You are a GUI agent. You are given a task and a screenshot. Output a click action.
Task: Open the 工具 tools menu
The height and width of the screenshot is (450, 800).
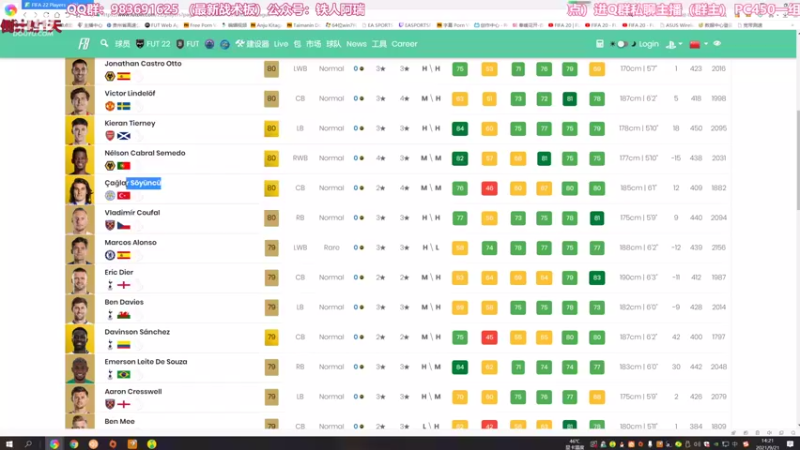[379, 44]
